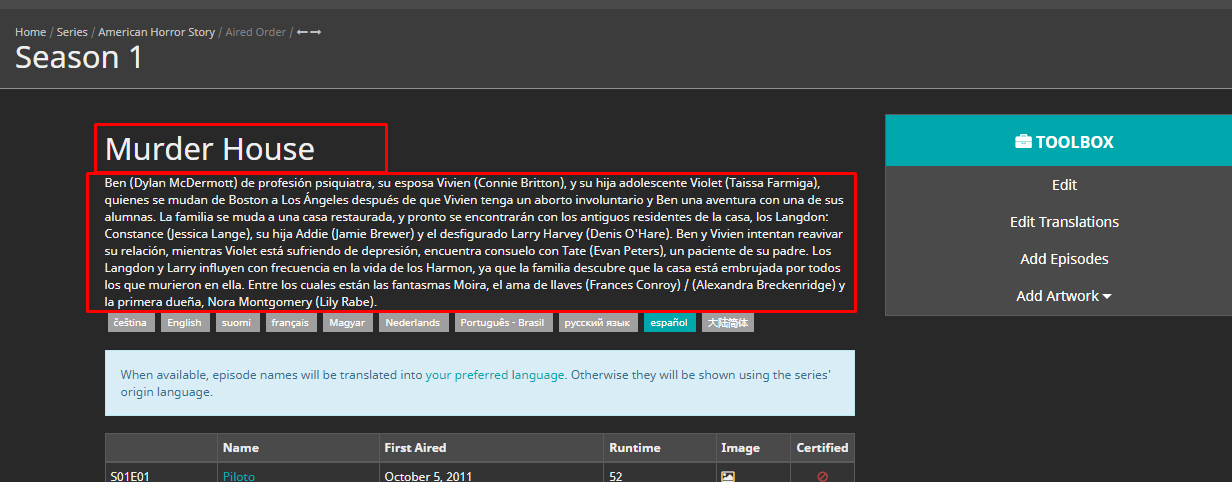Switch overview language to Nederlands

coord(414,323)
